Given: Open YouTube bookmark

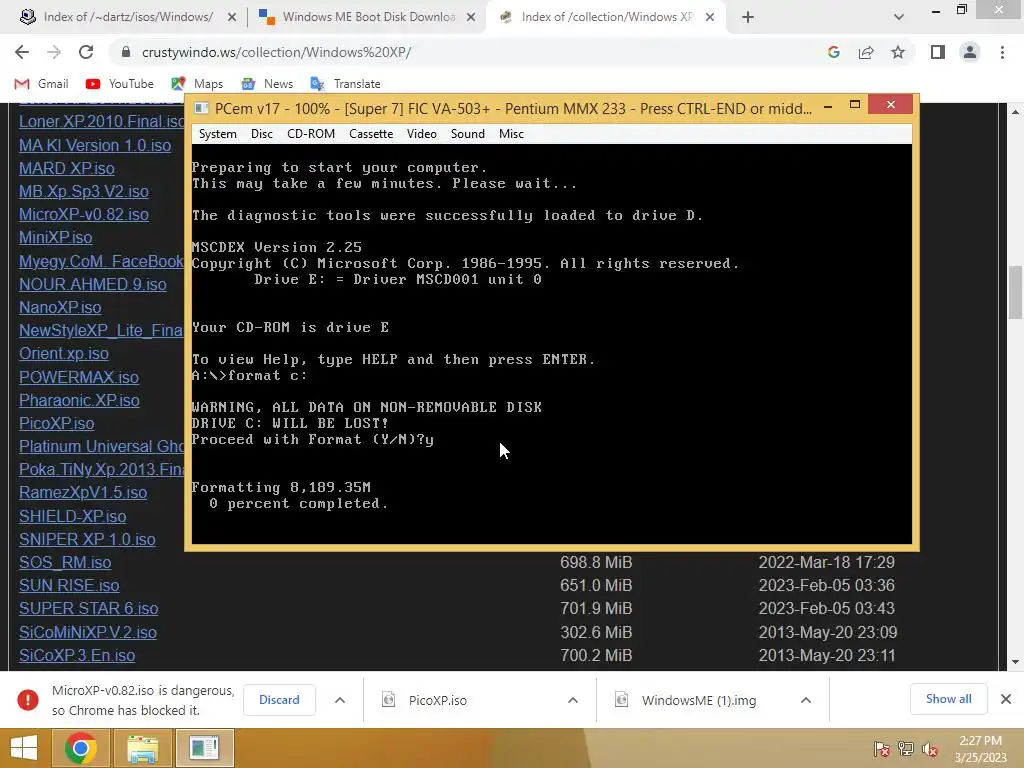Looking at the screenshot, I should [x=120, y=84].
